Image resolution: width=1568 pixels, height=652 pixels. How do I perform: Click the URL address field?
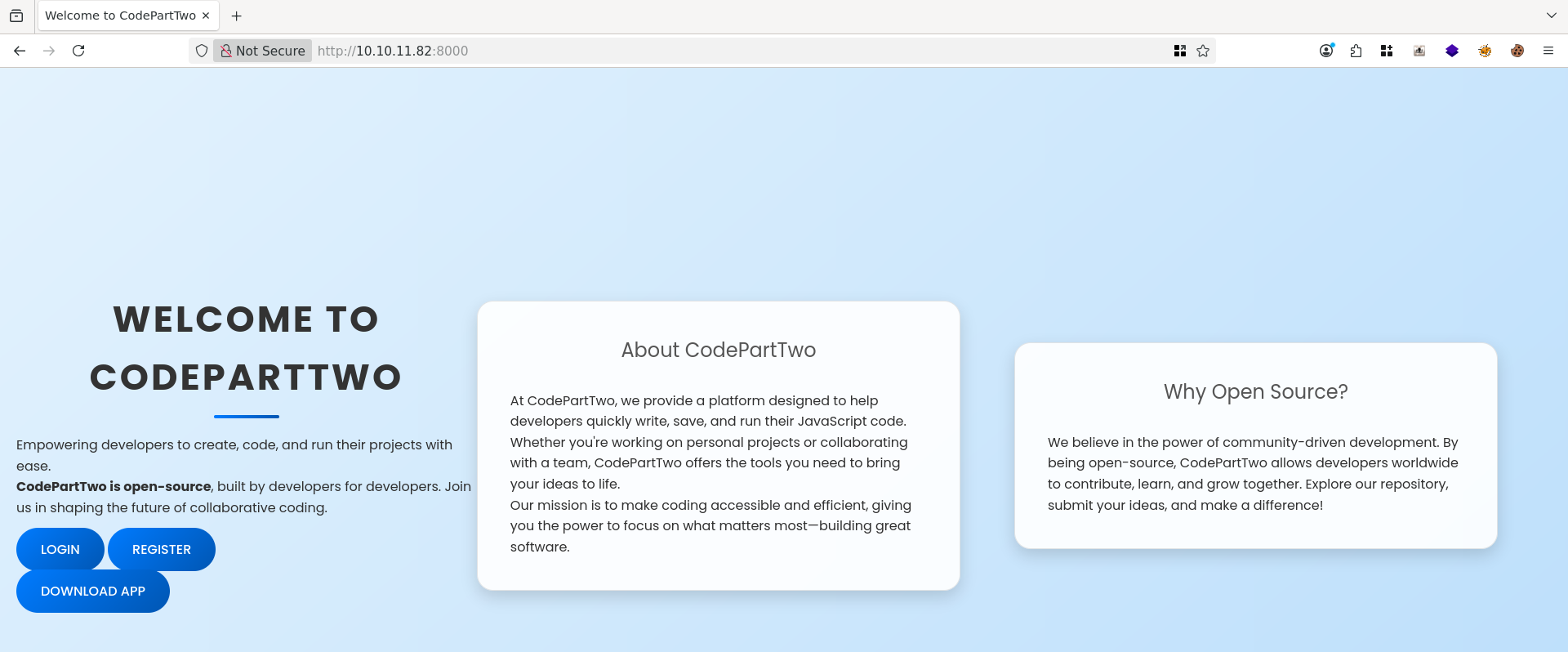[x=735, y=51]
